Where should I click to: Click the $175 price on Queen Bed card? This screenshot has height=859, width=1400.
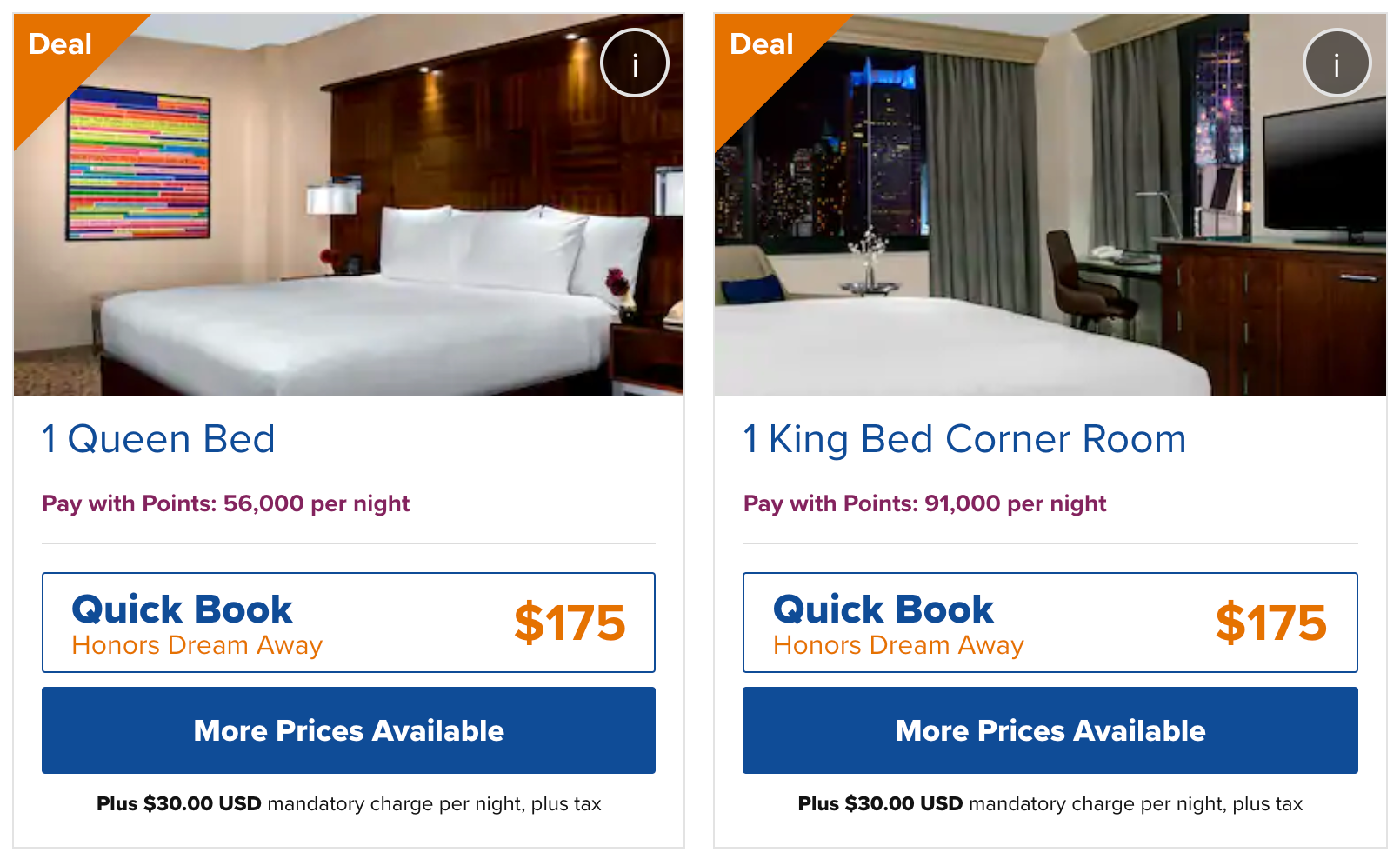(x=570, y=623)
